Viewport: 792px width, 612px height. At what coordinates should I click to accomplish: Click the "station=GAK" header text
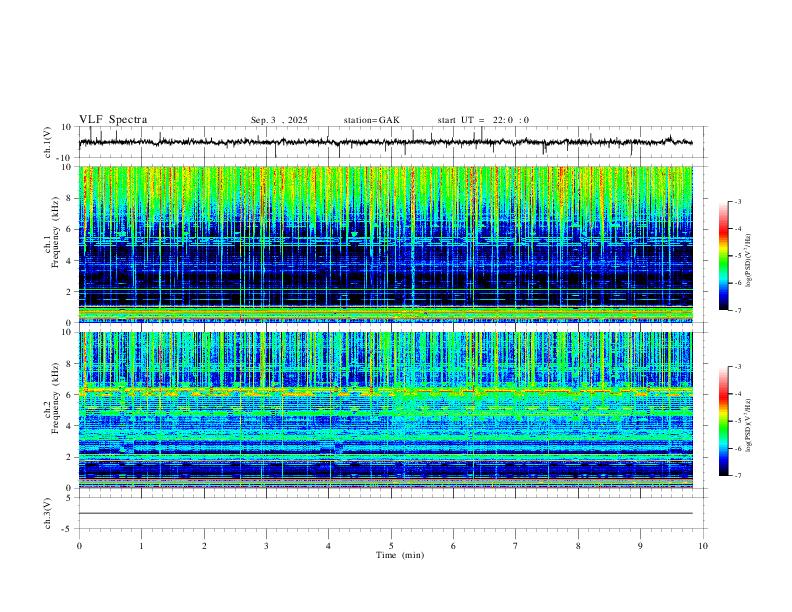(x=371, y=120)
